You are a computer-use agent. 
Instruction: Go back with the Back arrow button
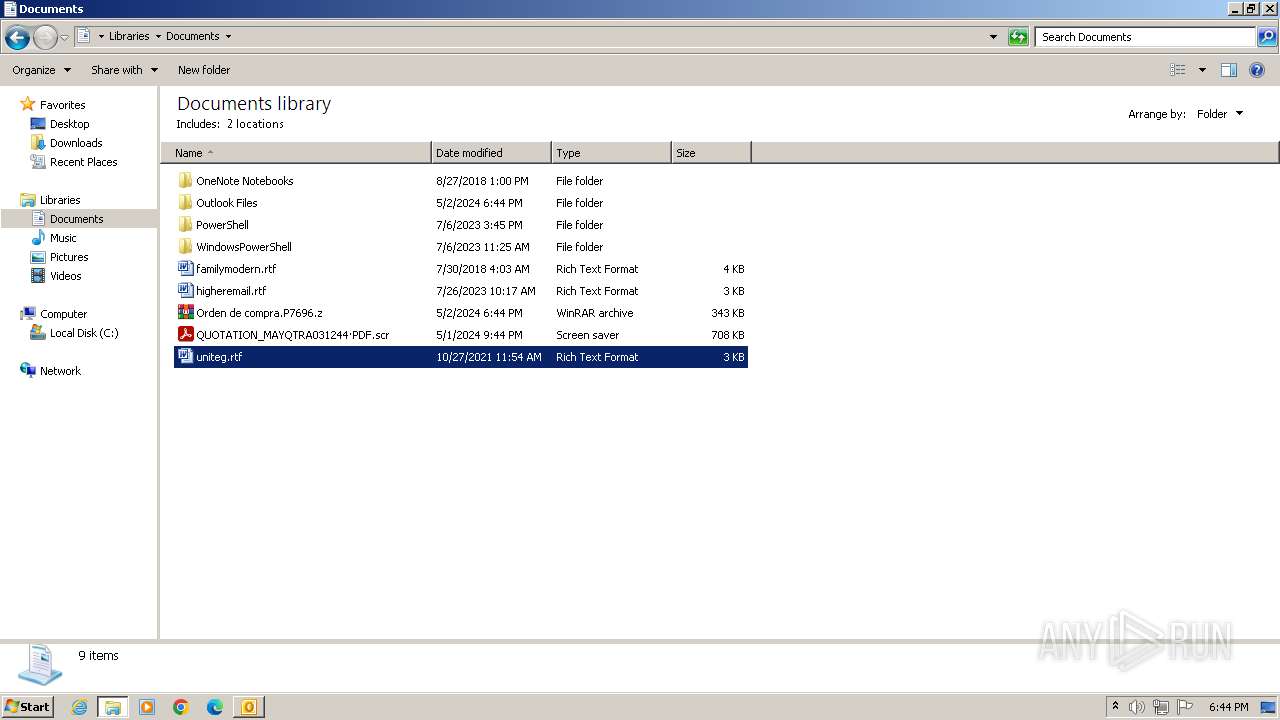(17, 38)
